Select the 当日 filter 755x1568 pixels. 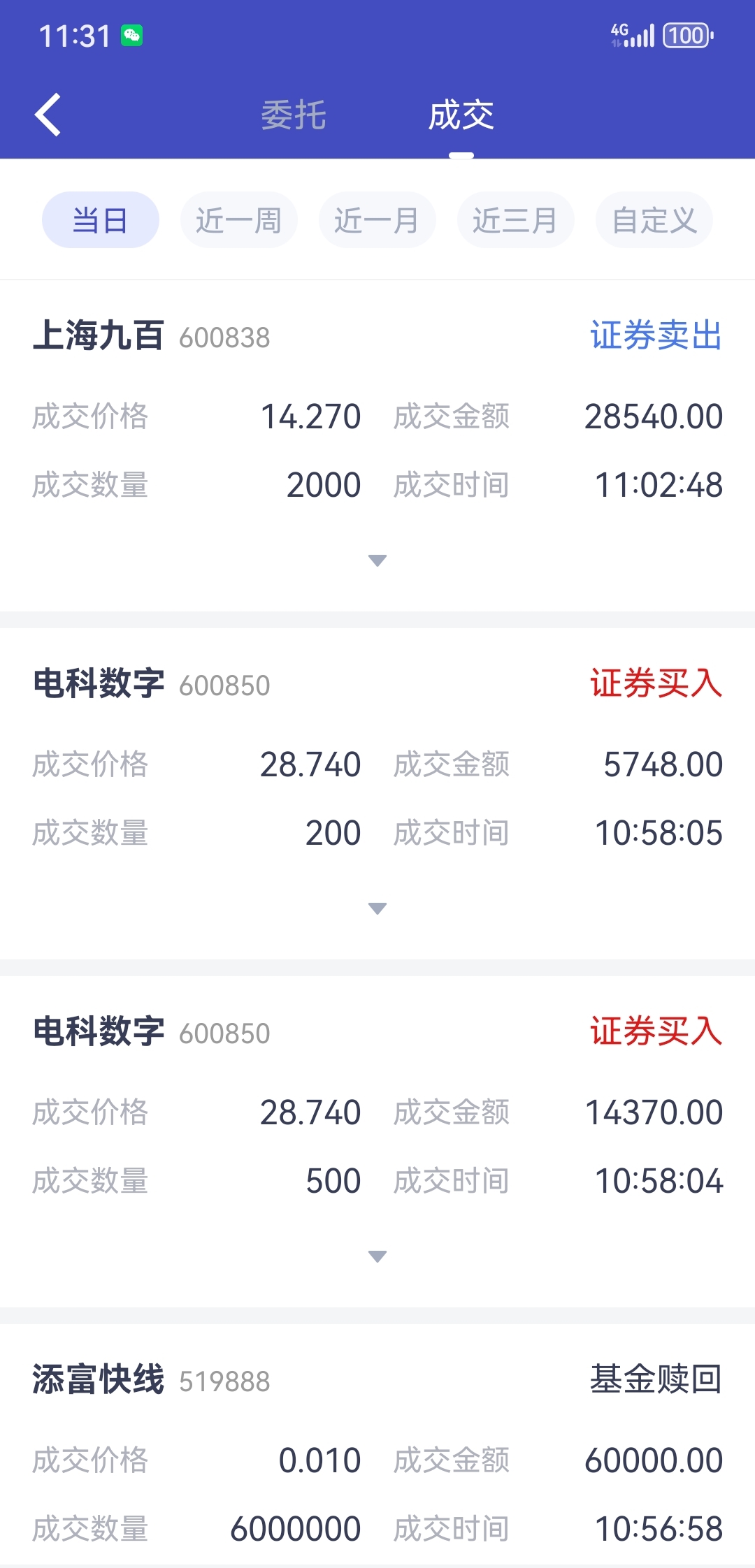pos(100,220)
